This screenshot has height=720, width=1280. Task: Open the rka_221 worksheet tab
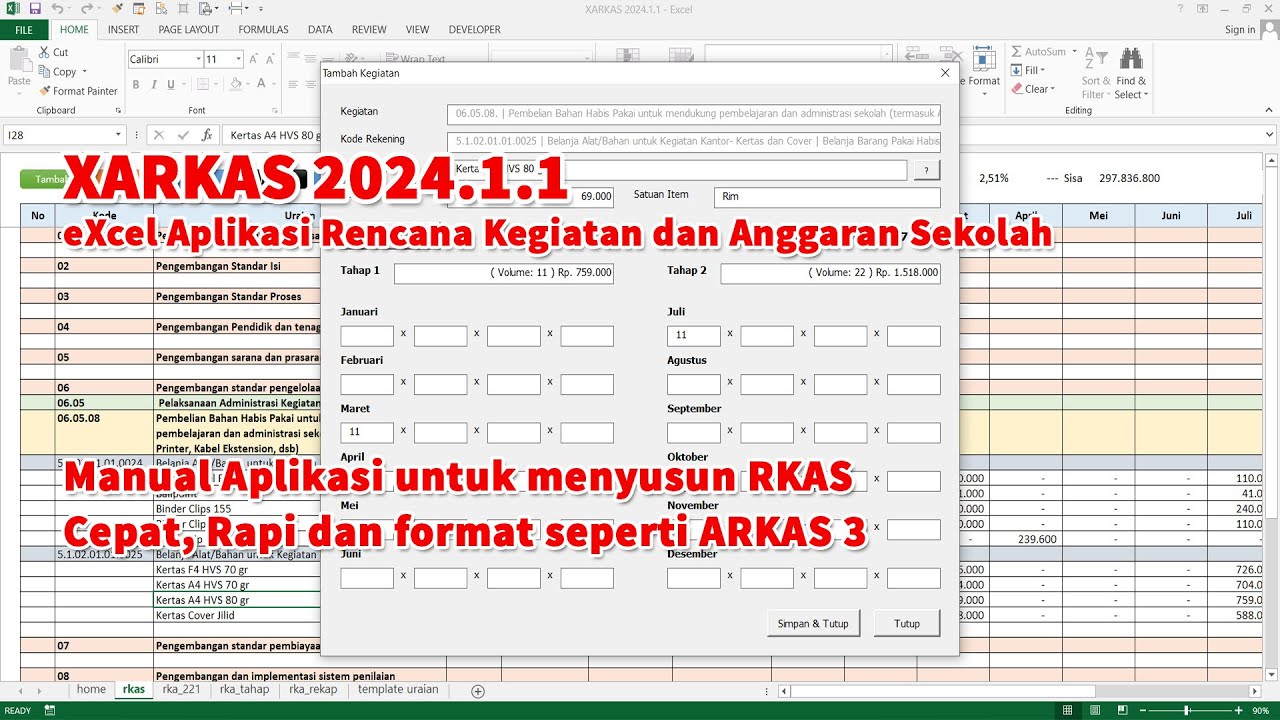(x=182, y=690)
